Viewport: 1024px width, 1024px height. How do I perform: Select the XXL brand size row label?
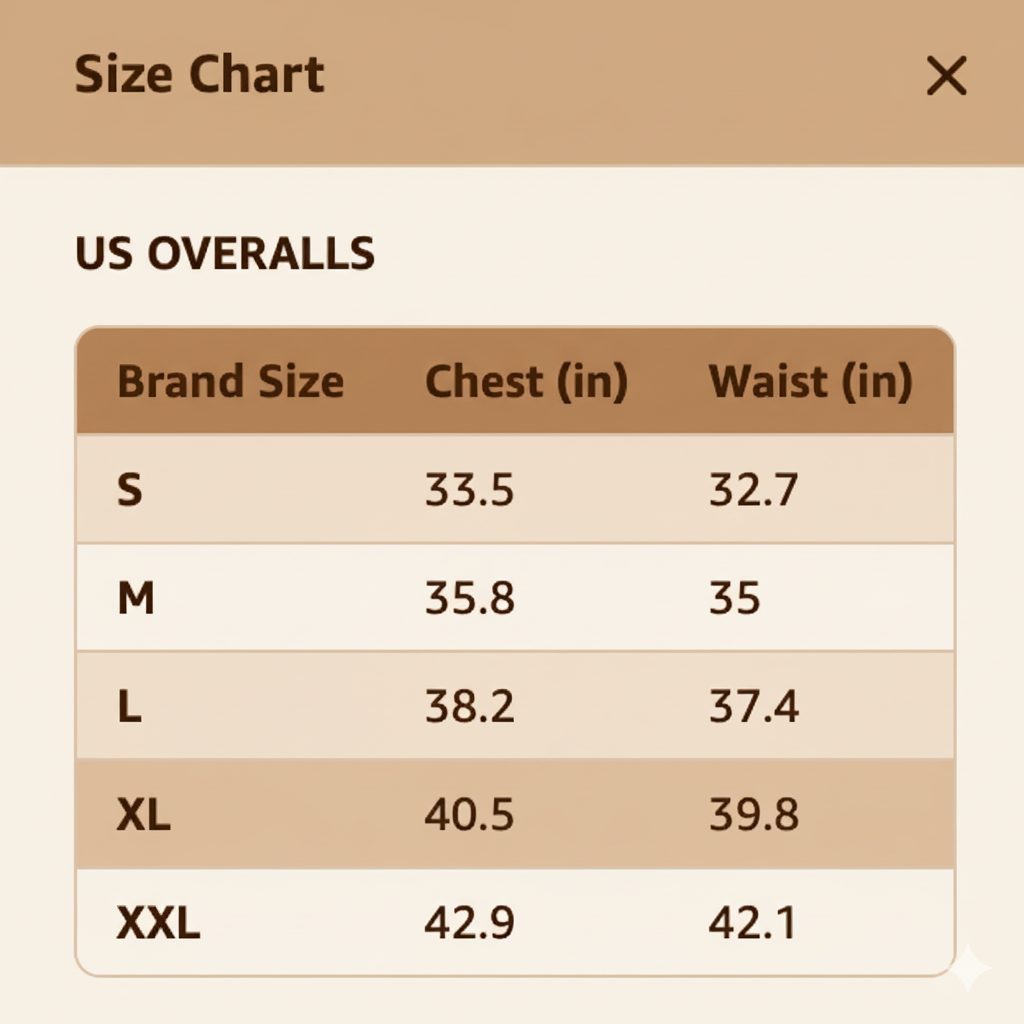[x=158, y=924]
